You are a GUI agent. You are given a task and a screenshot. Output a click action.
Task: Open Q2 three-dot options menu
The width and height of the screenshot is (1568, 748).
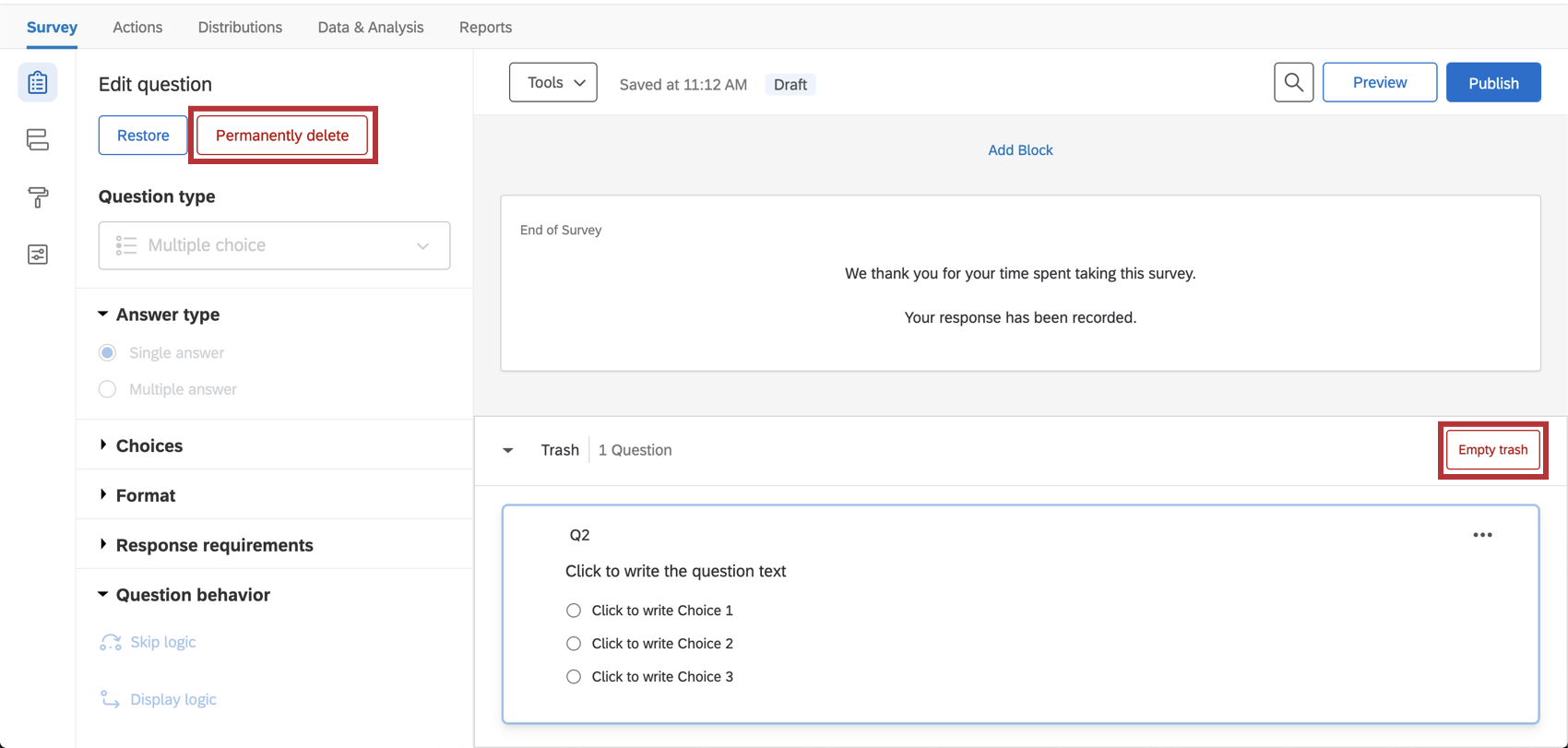click(1482, 535)
